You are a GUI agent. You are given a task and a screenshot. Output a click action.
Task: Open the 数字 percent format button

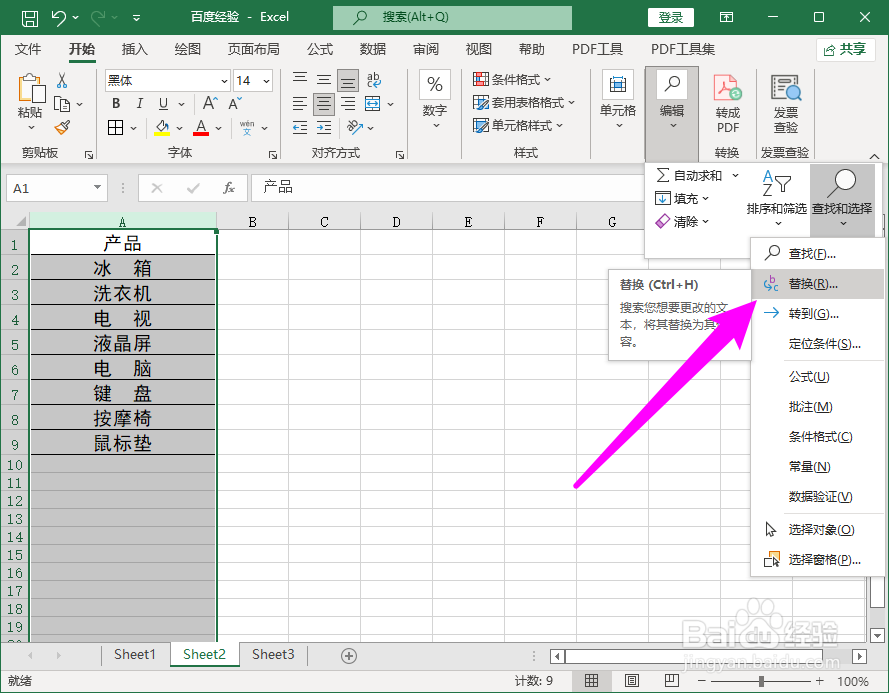coord(435,99)
